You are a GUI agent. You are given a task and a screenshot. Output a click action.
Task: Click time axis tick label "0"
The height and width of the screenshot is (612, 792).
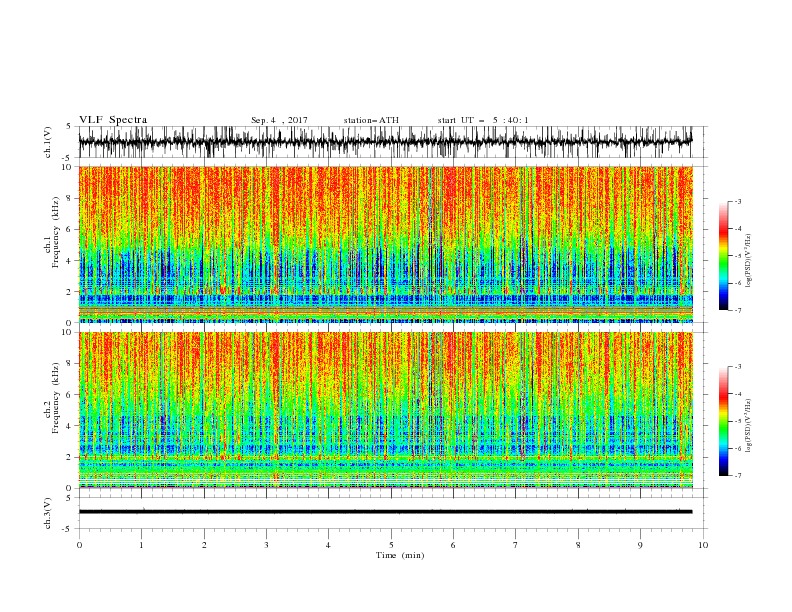coord(79,545)
